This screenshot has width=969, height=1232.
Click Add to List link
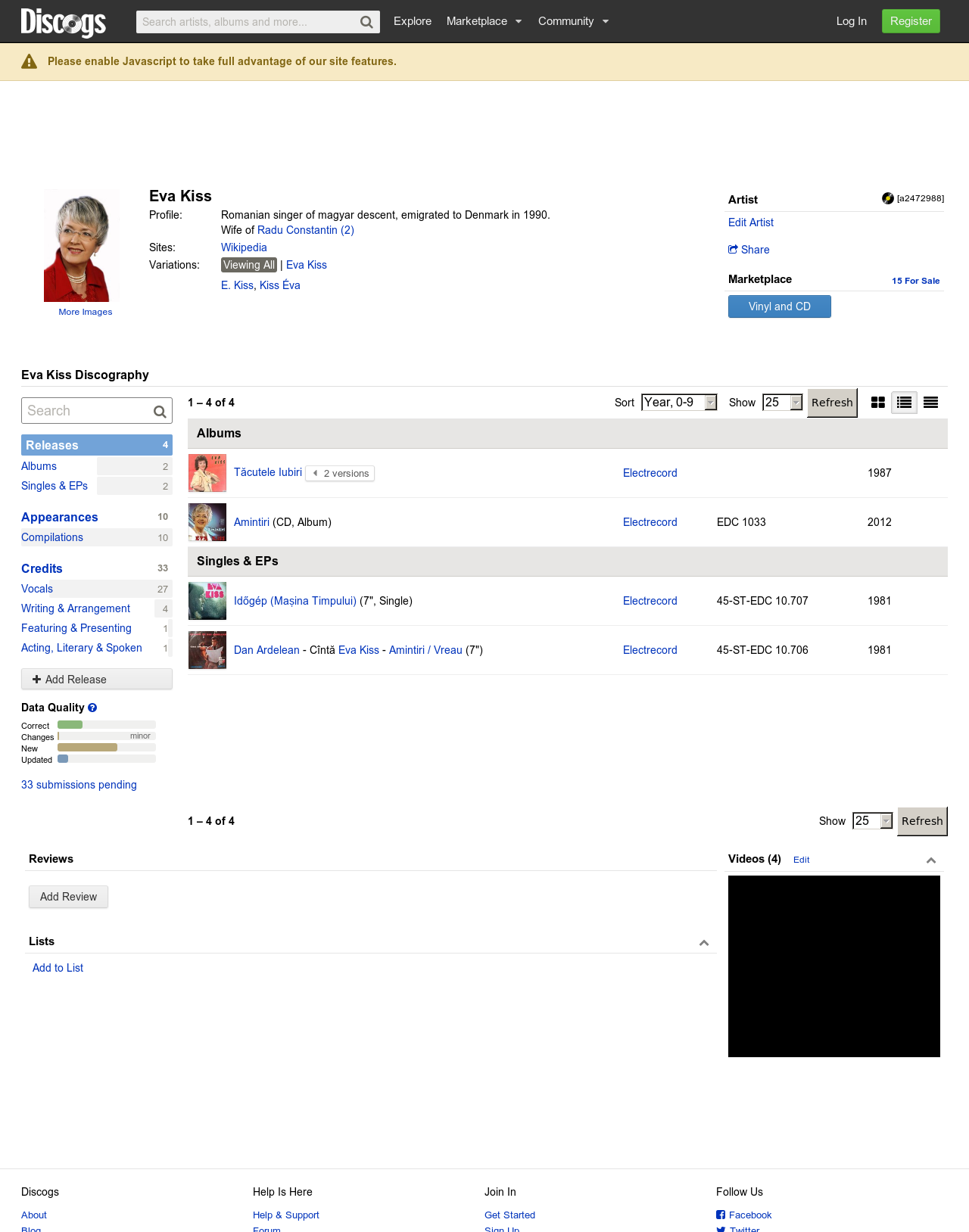[x=58, y=968]
